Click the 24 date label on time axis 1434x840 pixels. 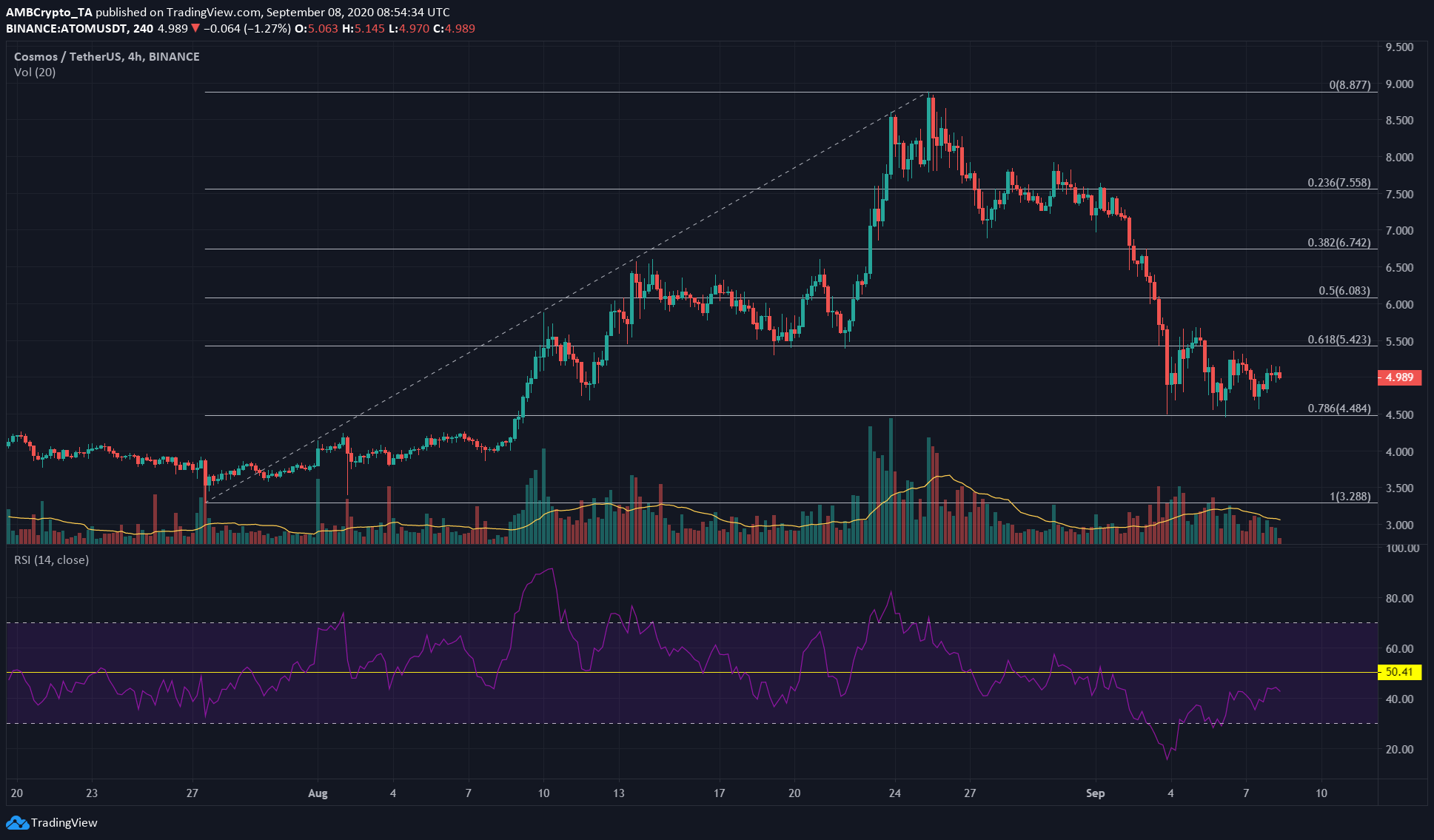895,793
